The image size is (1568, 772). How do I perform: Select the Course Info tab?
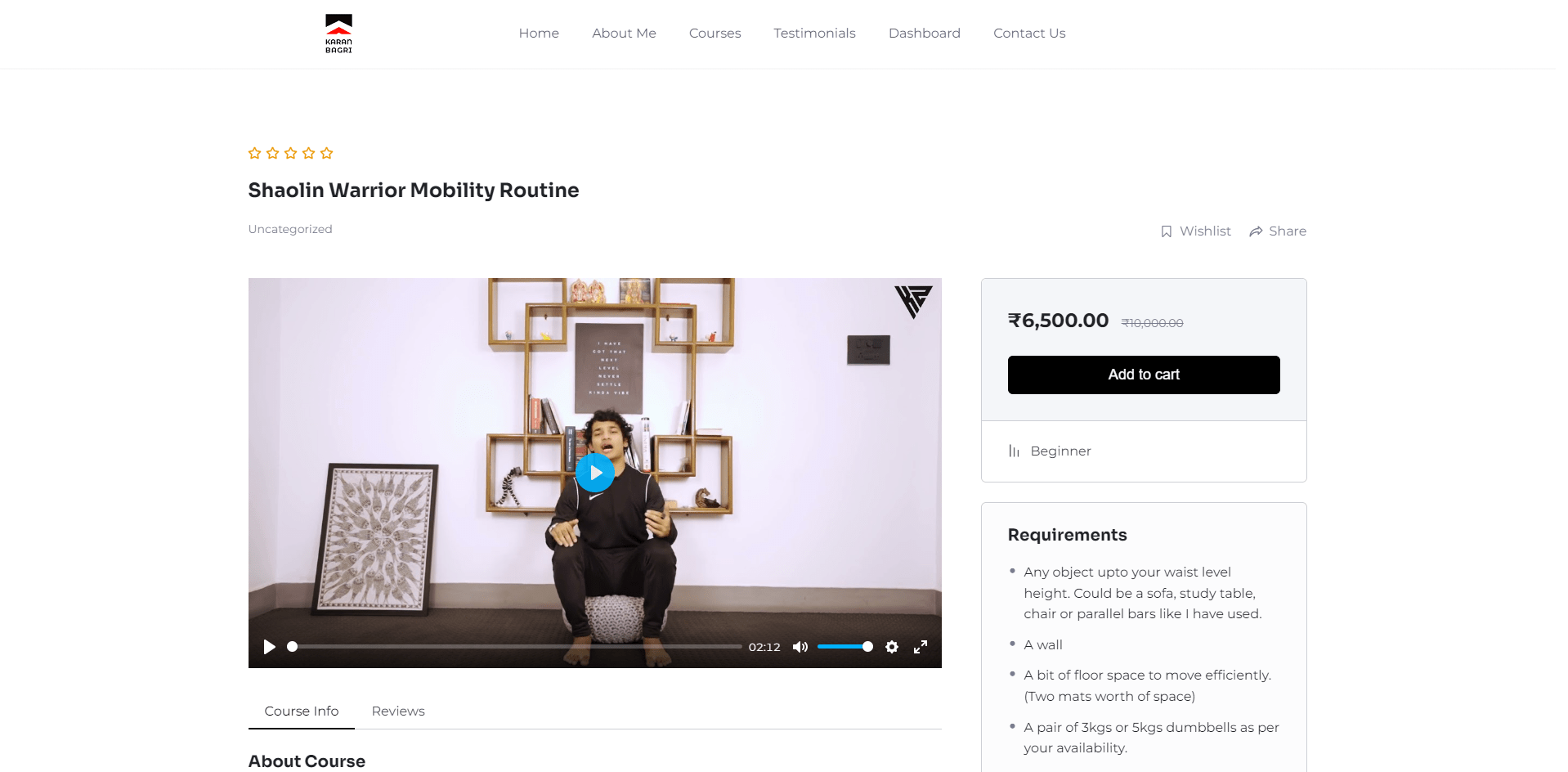pyautogui.click(x=302, y=711)
